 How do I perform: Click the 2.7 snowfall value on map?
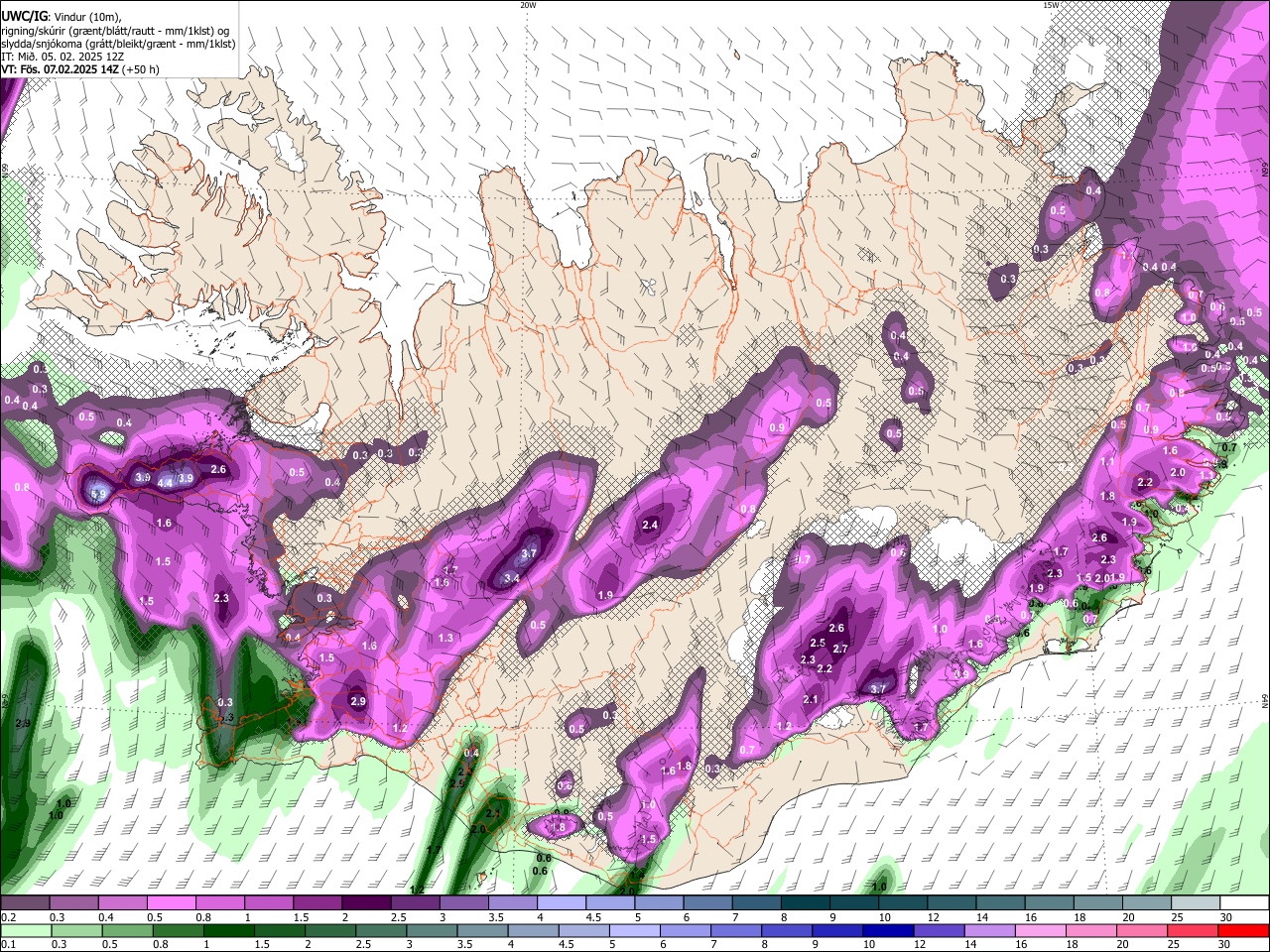[840, 649]
